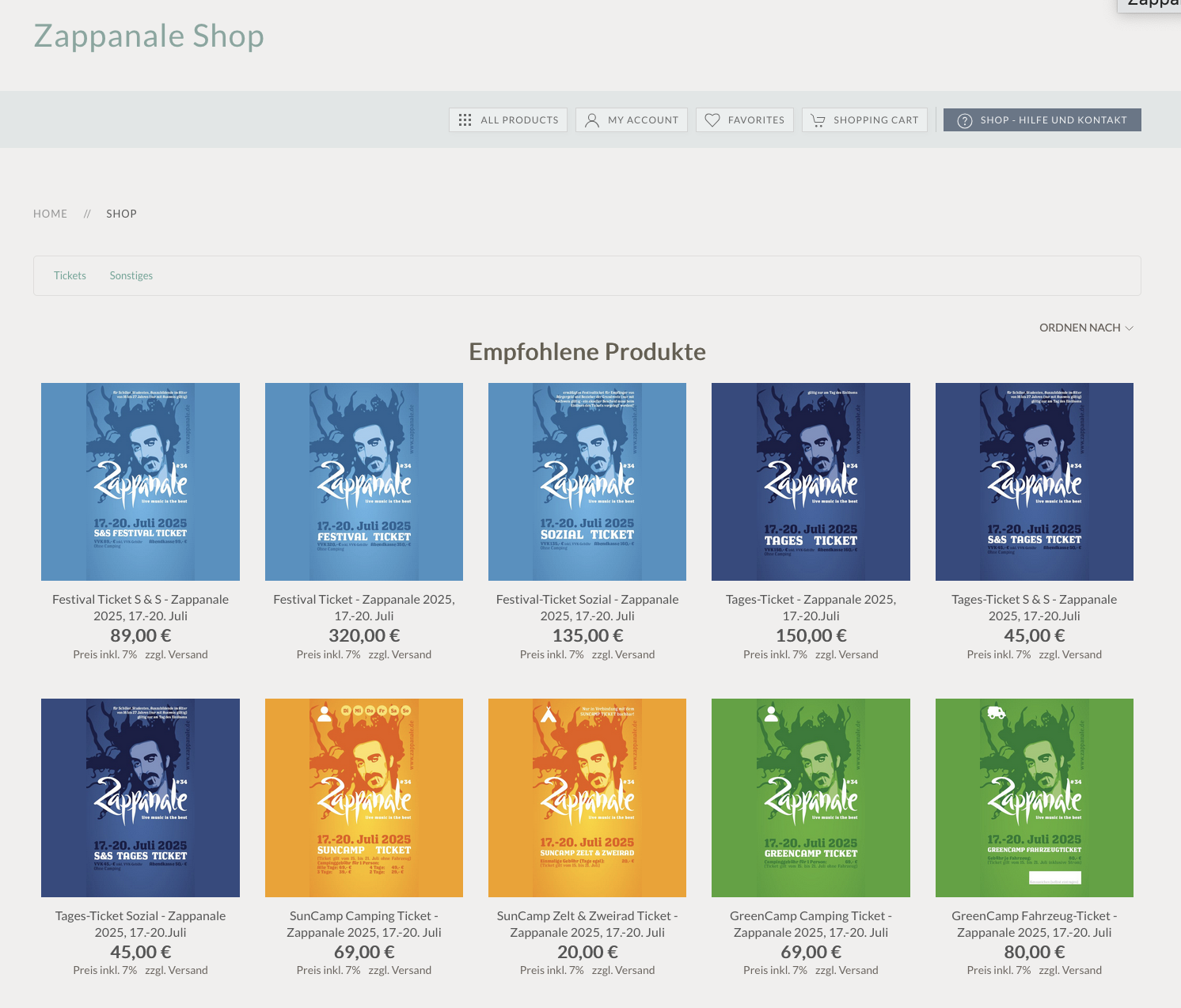The height and width of the screenshot is (1008, 1181).
Task: Expand the ORDNEN NACH sort dropdown
Action: [x=1086, y=328]
